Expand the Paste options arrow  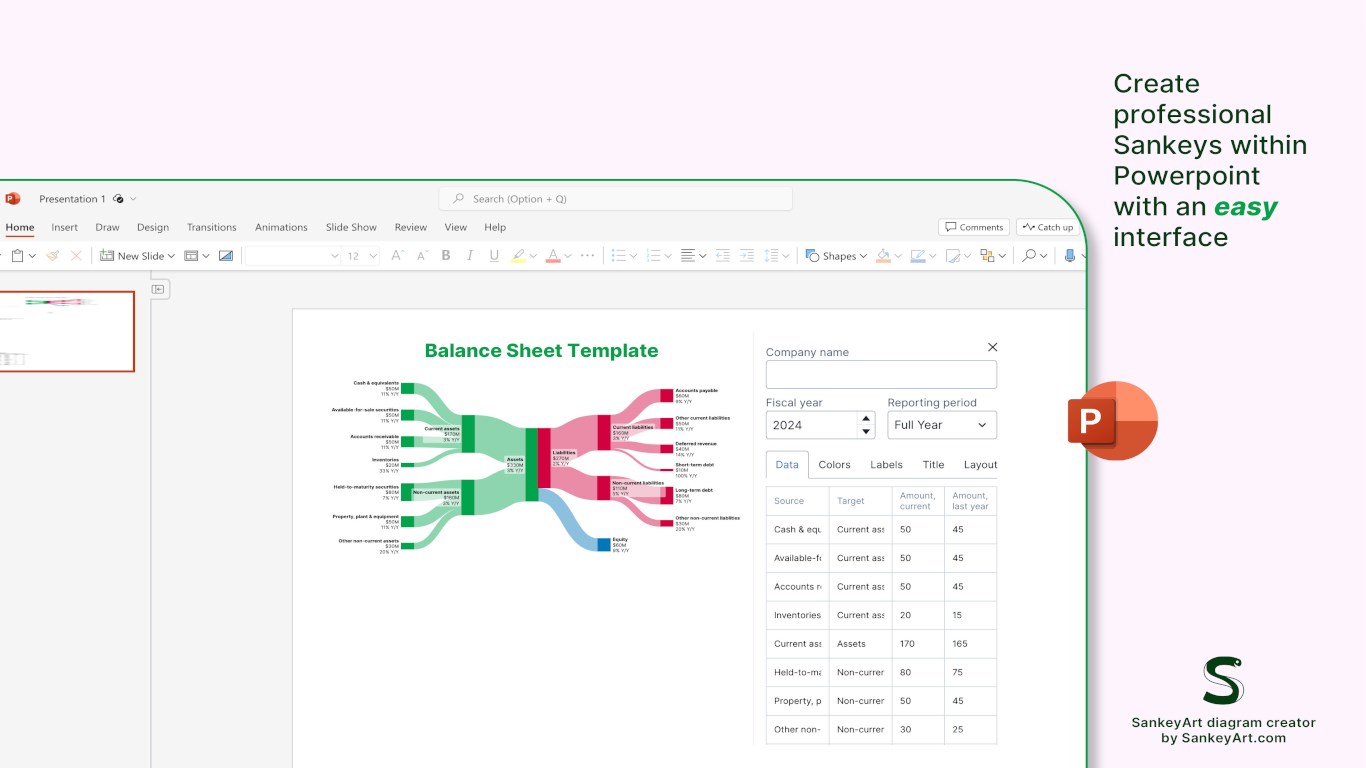pyautogui.click(x=32, y=256)
